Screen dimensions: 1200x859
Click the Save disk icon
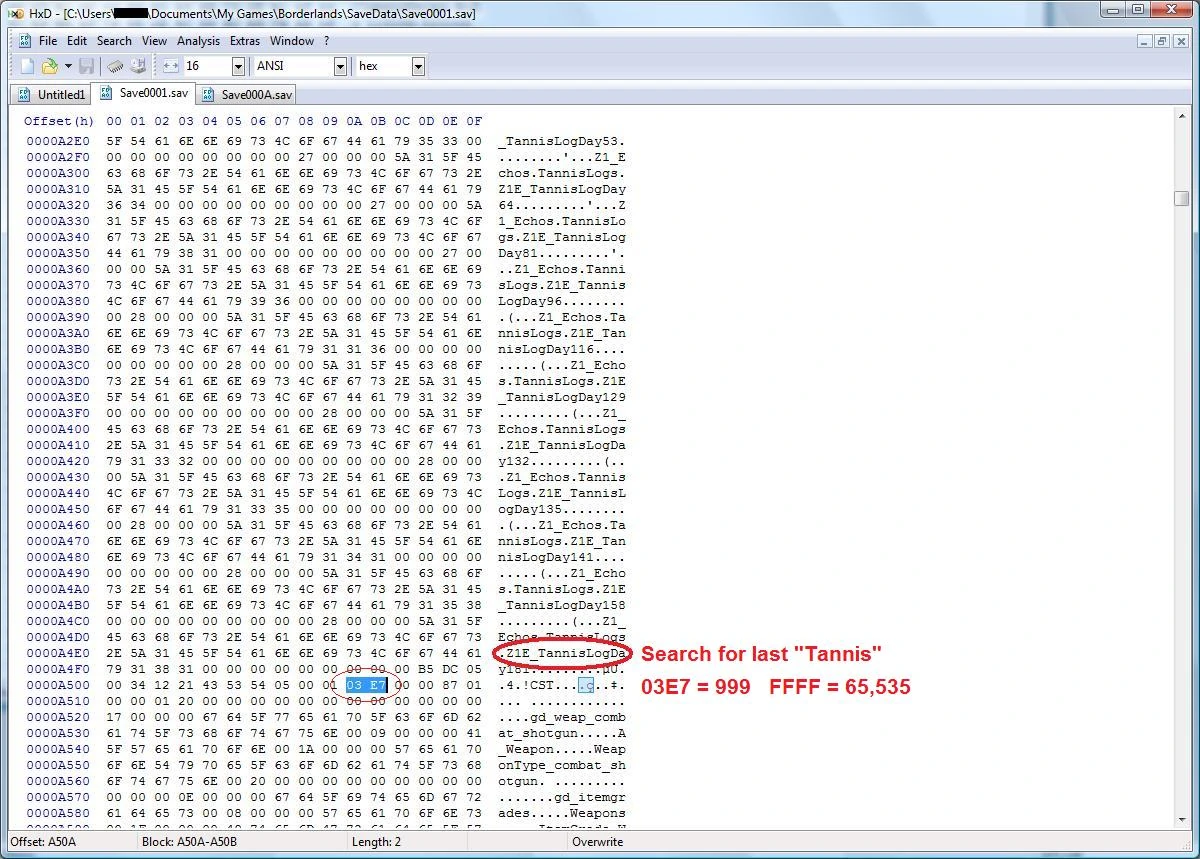87,66
